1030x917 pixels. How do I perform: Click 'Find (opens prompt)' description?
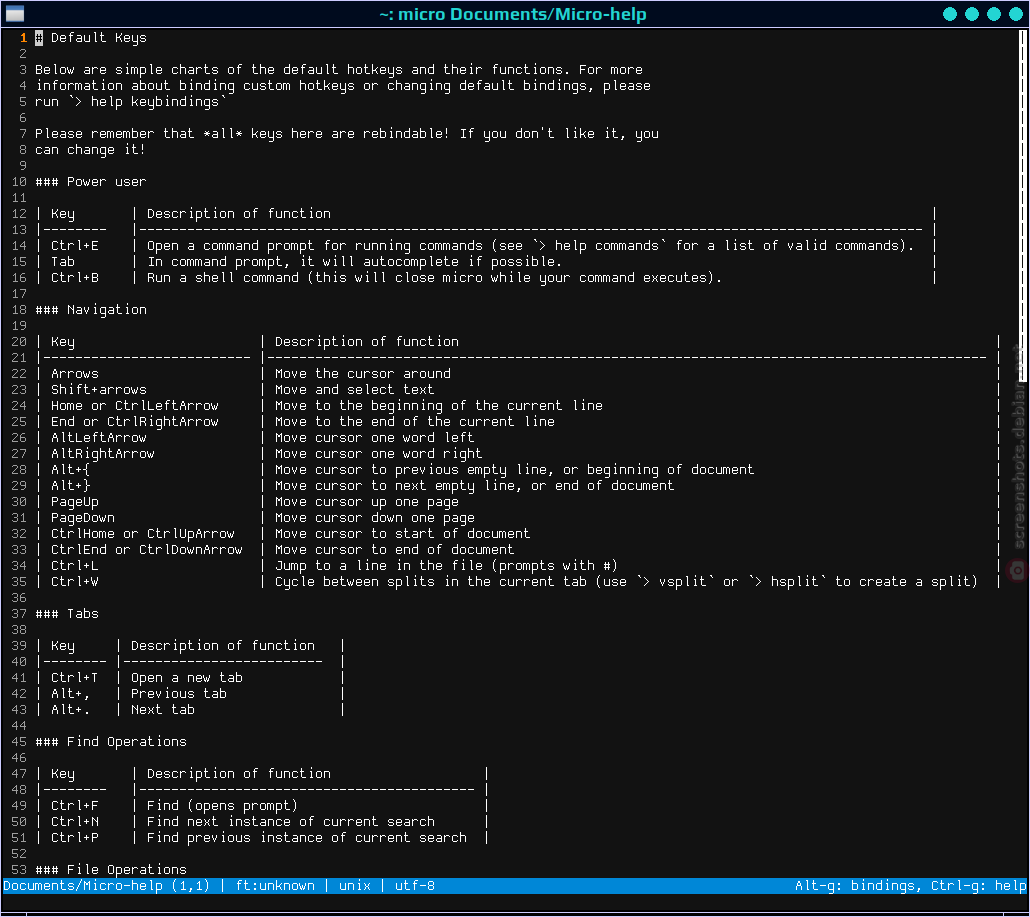pos(223,805)
